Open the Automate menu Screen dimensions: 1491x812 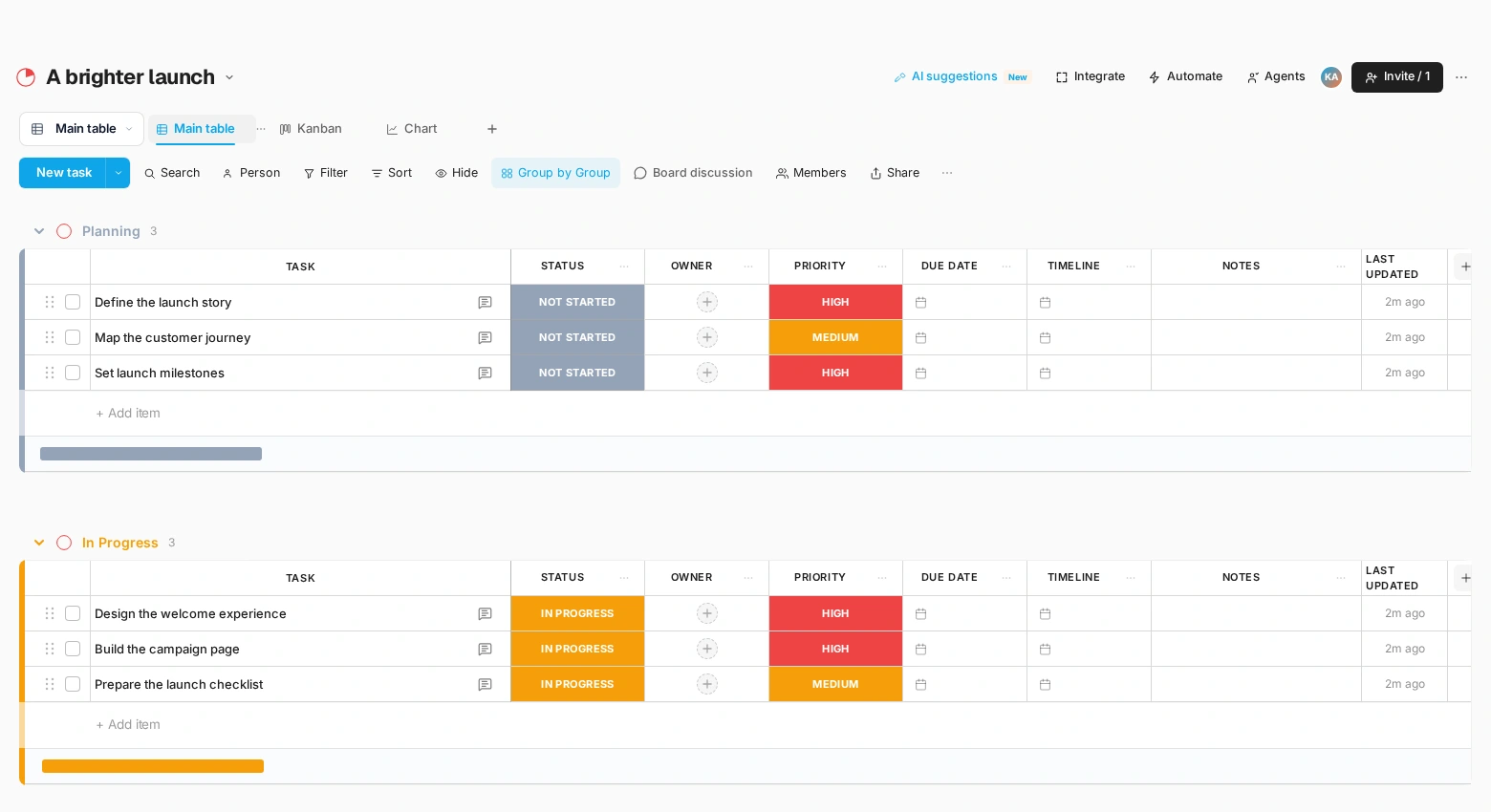coord(1185,76)
